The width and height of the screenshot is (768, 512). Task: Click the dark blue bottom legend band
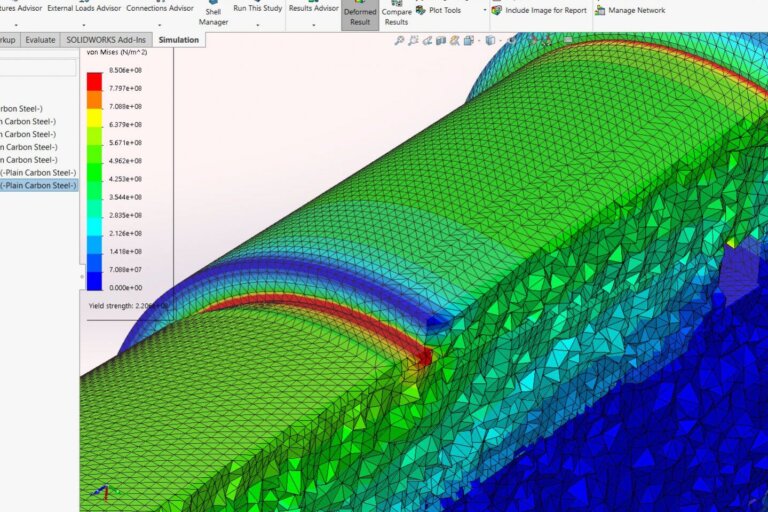tap(95, 281)
